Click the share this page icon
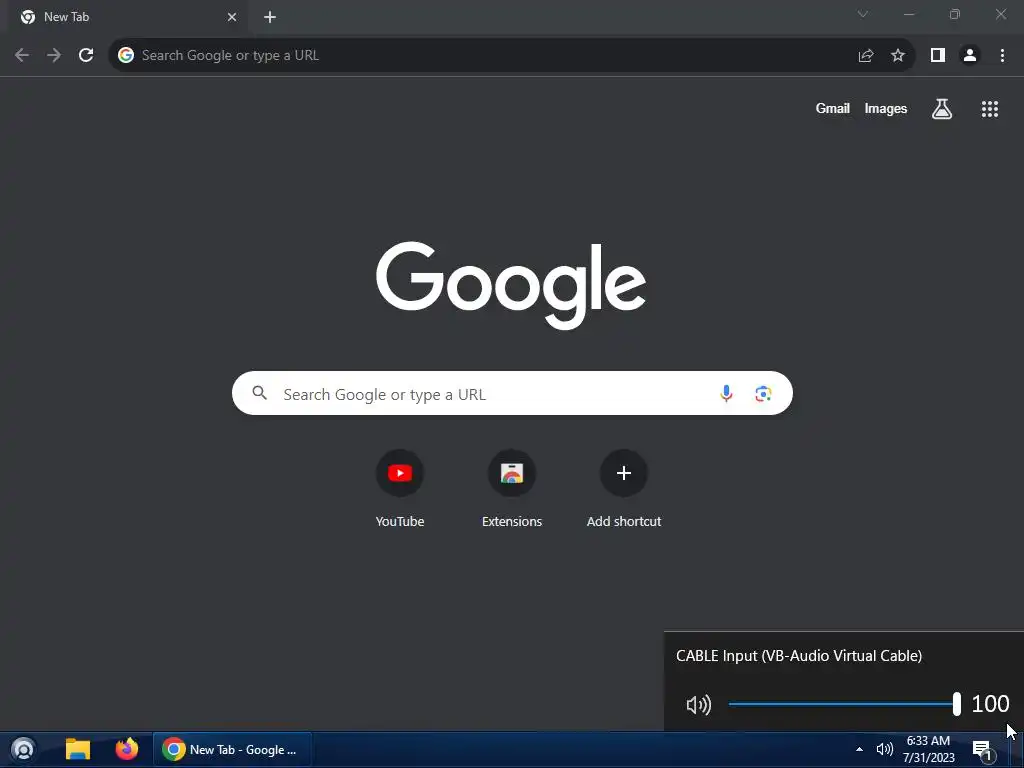The width and height of the screenshot is (1024, 768). (866, 56)
